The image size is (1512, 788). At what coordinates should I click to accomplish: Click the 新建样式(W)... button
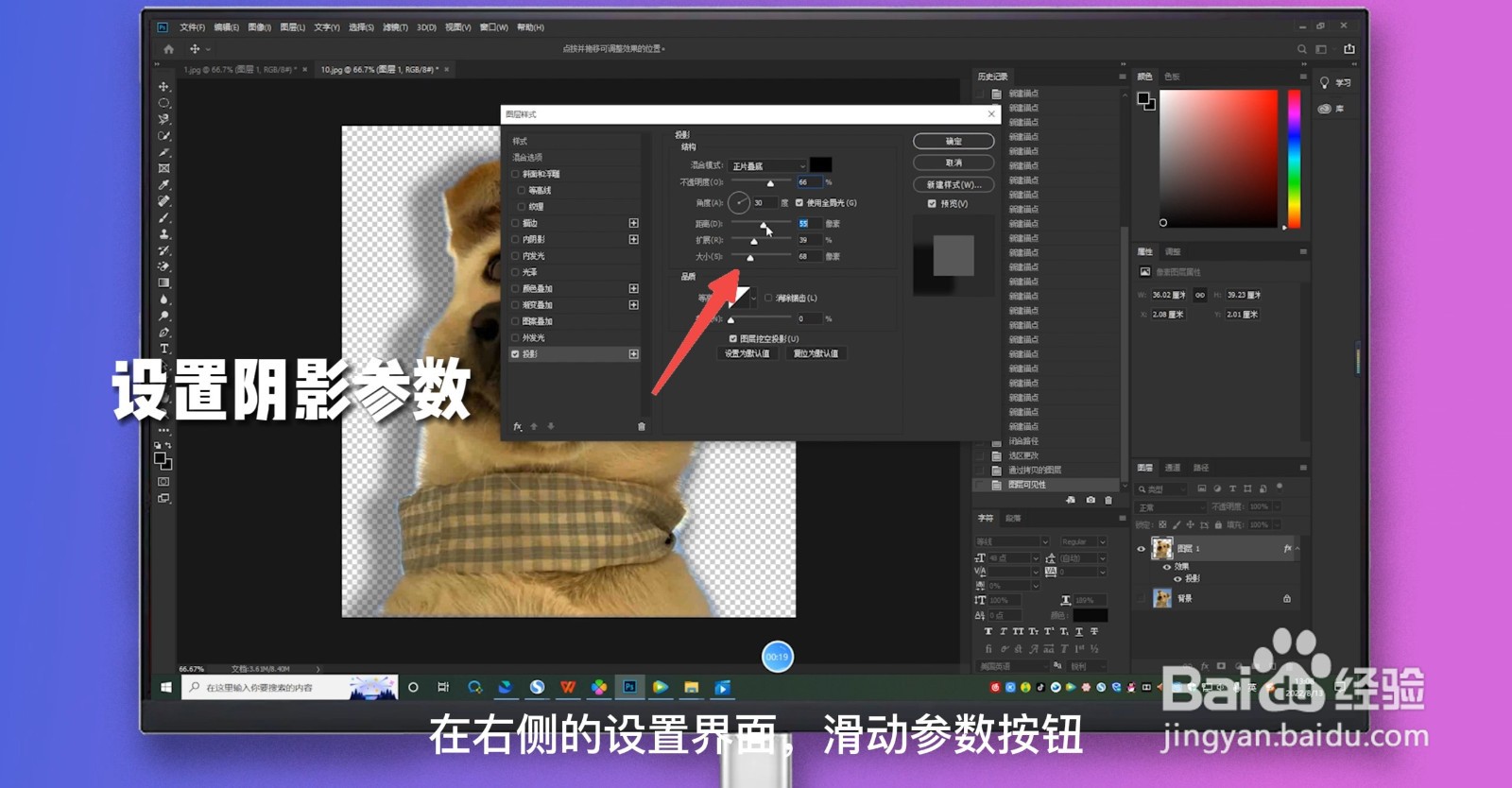pyautogui.click(x=954, y=184)
